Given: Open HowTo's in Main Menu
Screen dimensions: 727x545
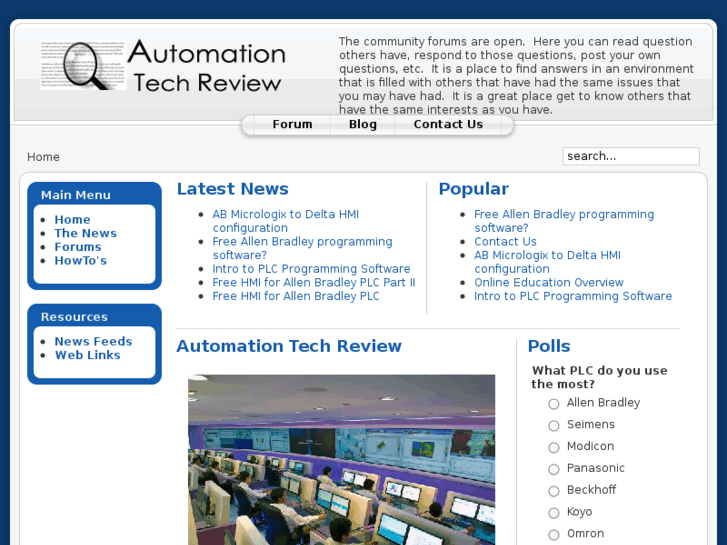Looking at the screenshot, I should pos(80,260).
